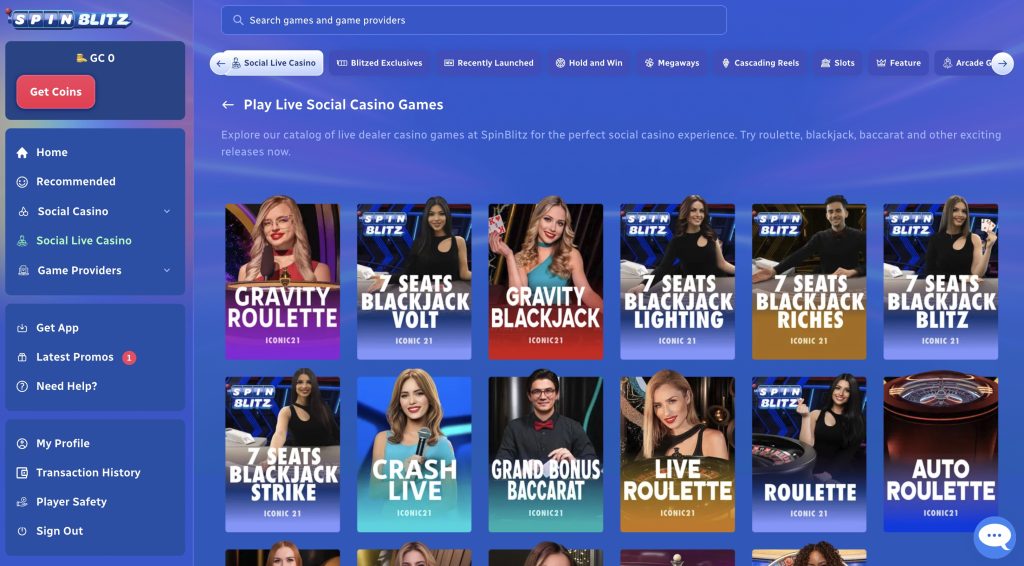Click the Get Coins button

(x=56, y=92)
